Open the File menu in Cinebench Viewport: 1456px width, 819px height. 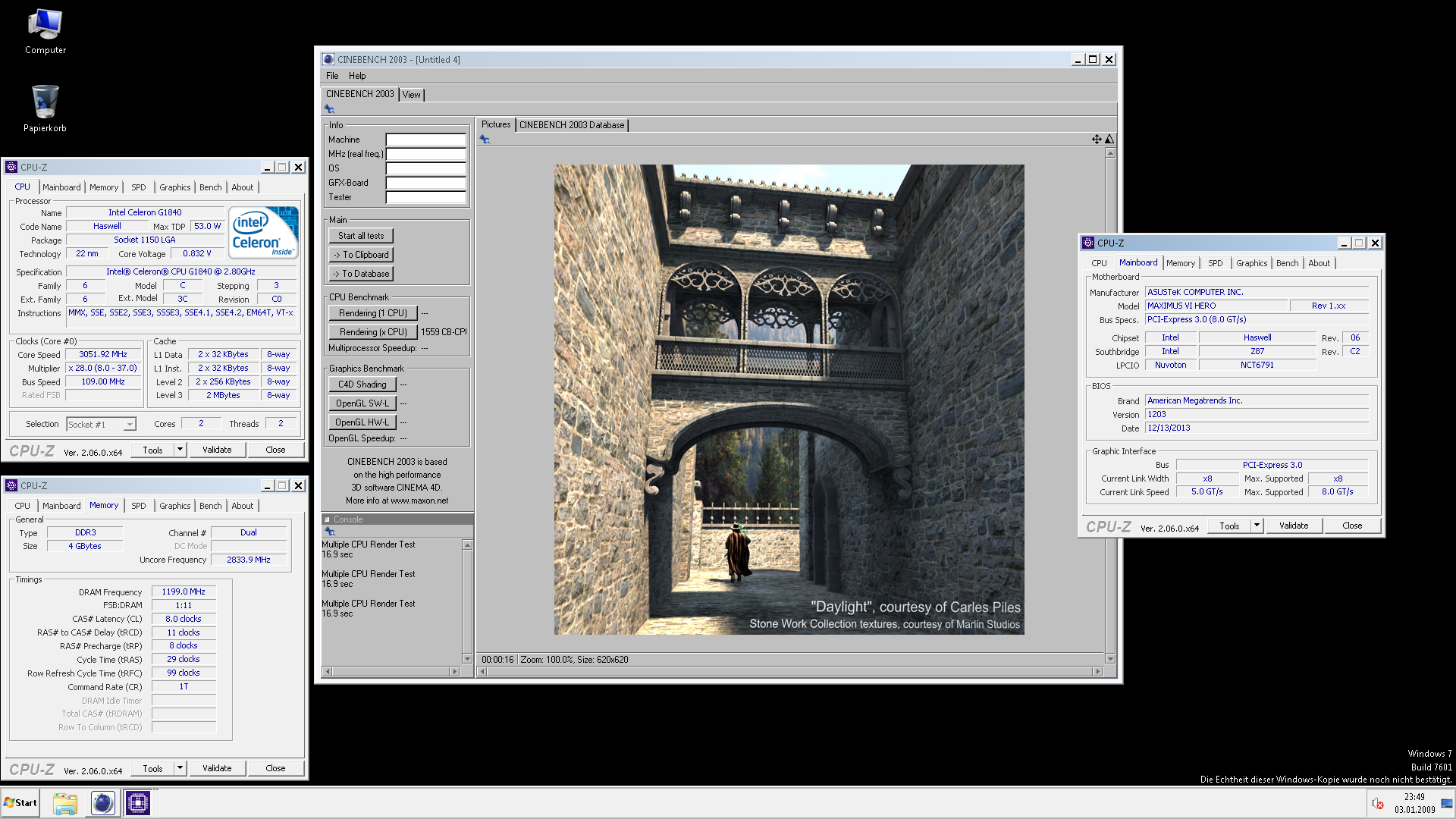click(332, 76)
